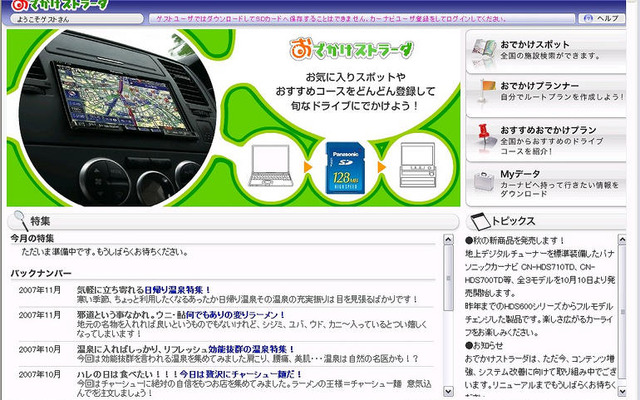This screenshot has width=640, height=400.
Task: Click the おでかけストラーダ logo in header
Action: 60,5
